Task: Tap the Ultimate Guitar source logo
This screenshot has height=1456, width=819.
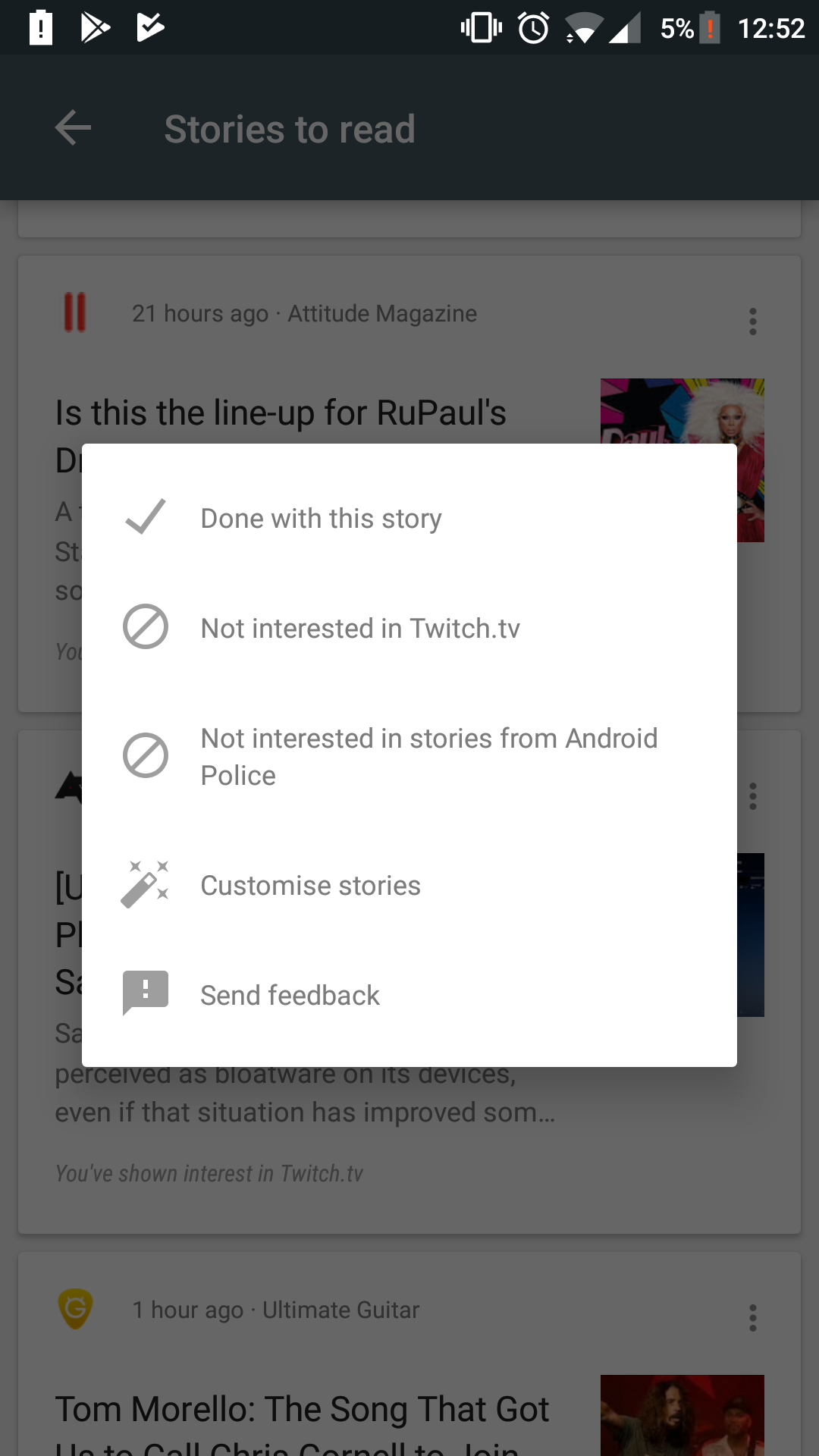Action: click(x=75, y=1309)
